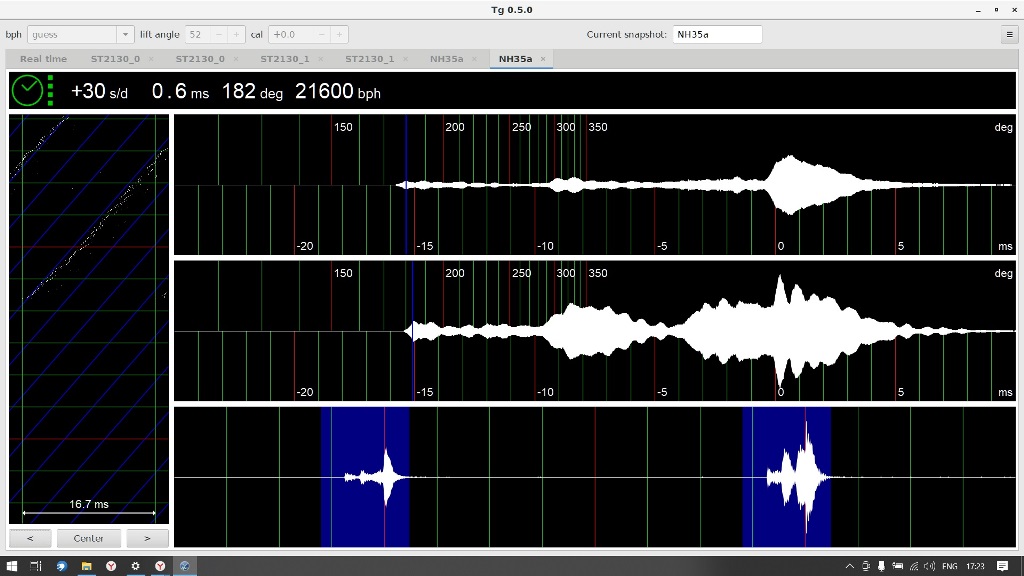The width and height of the screenshot is (1024, 576).
Task: Decrease the lift angle with minus
Action: 219,34
